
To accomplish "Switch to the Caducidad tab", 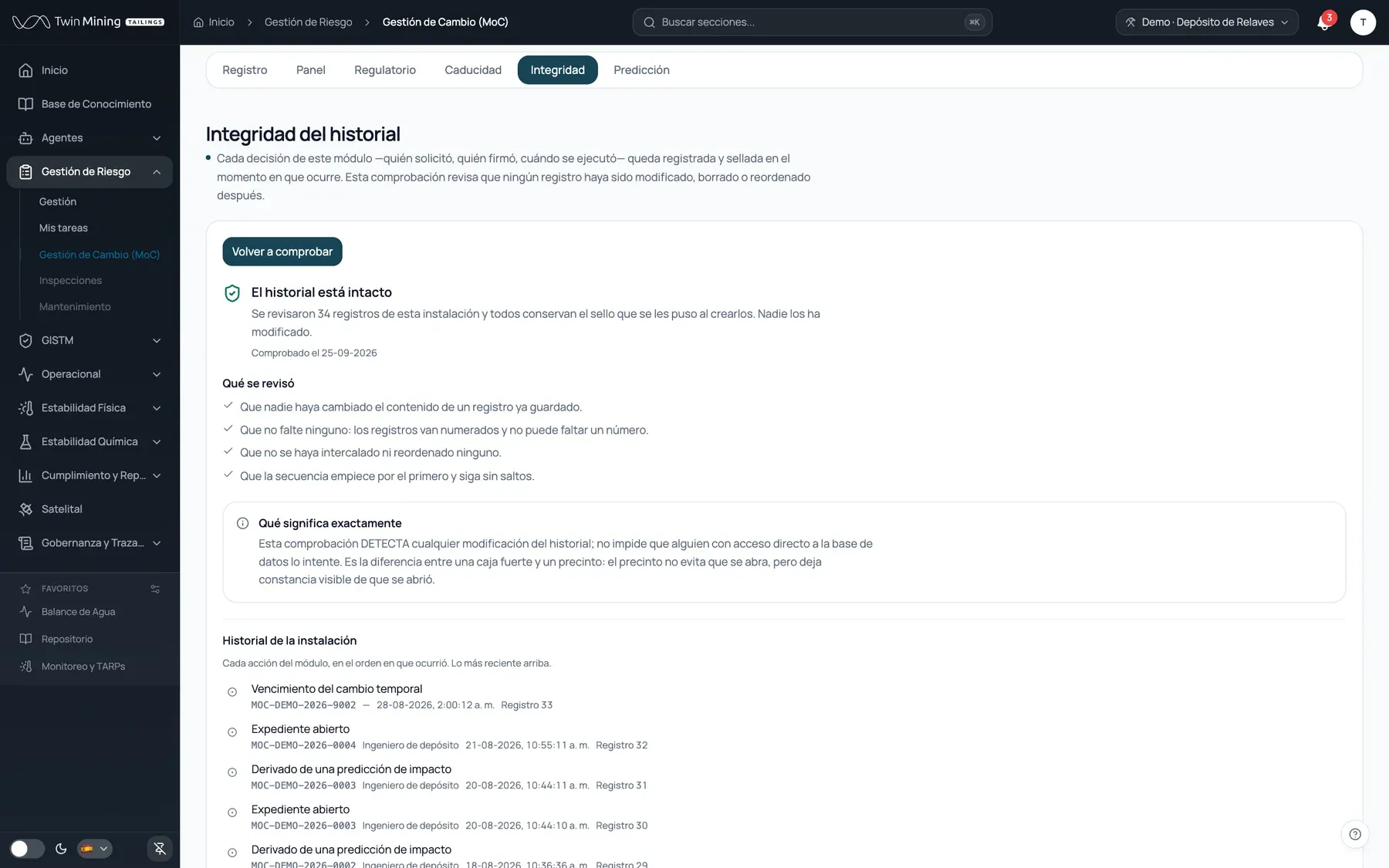I will point(473,70).
